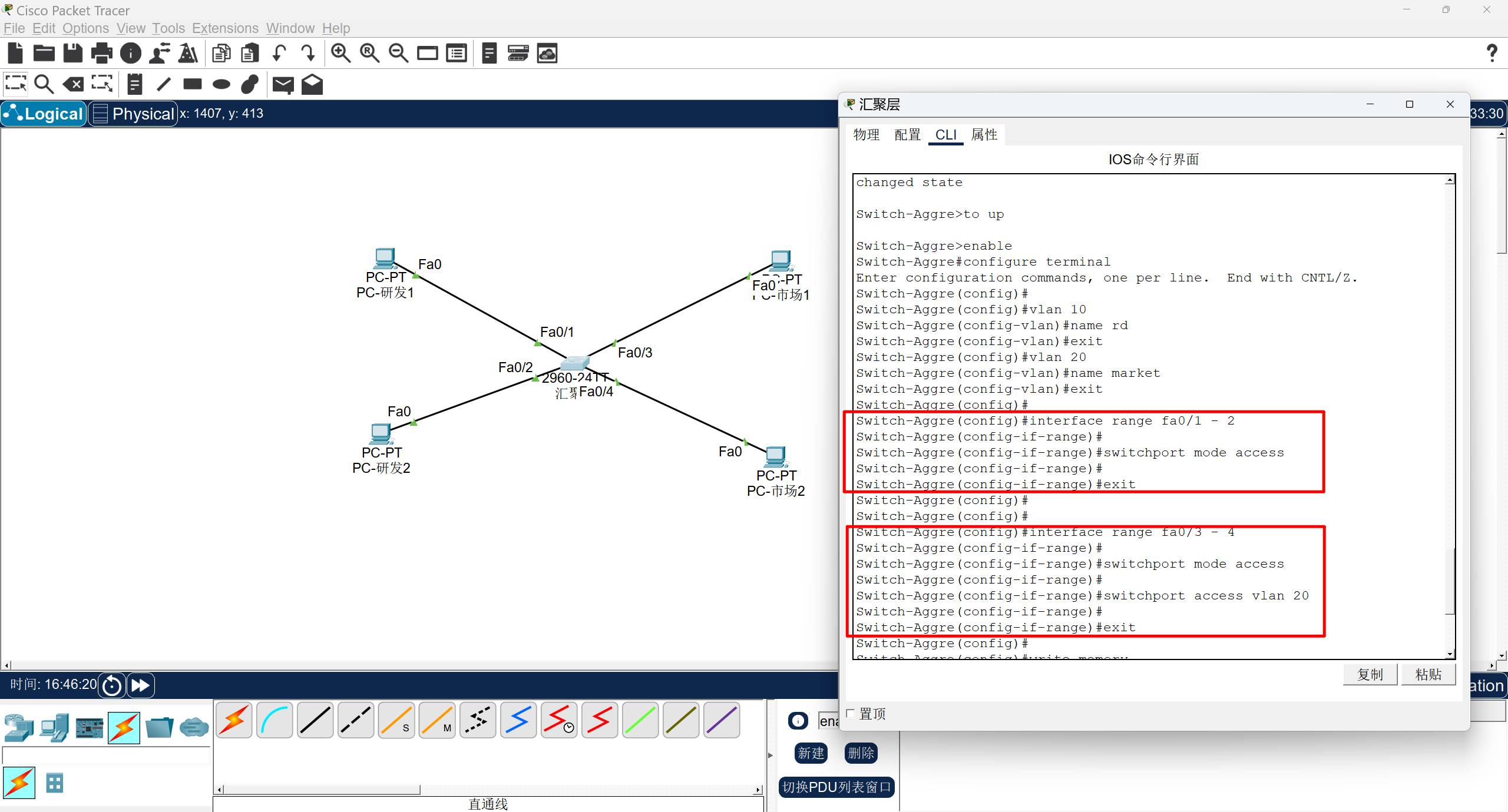1508x812 pixels.
Task: Zoom out of the workspace
Action: (x=398, y=54)
